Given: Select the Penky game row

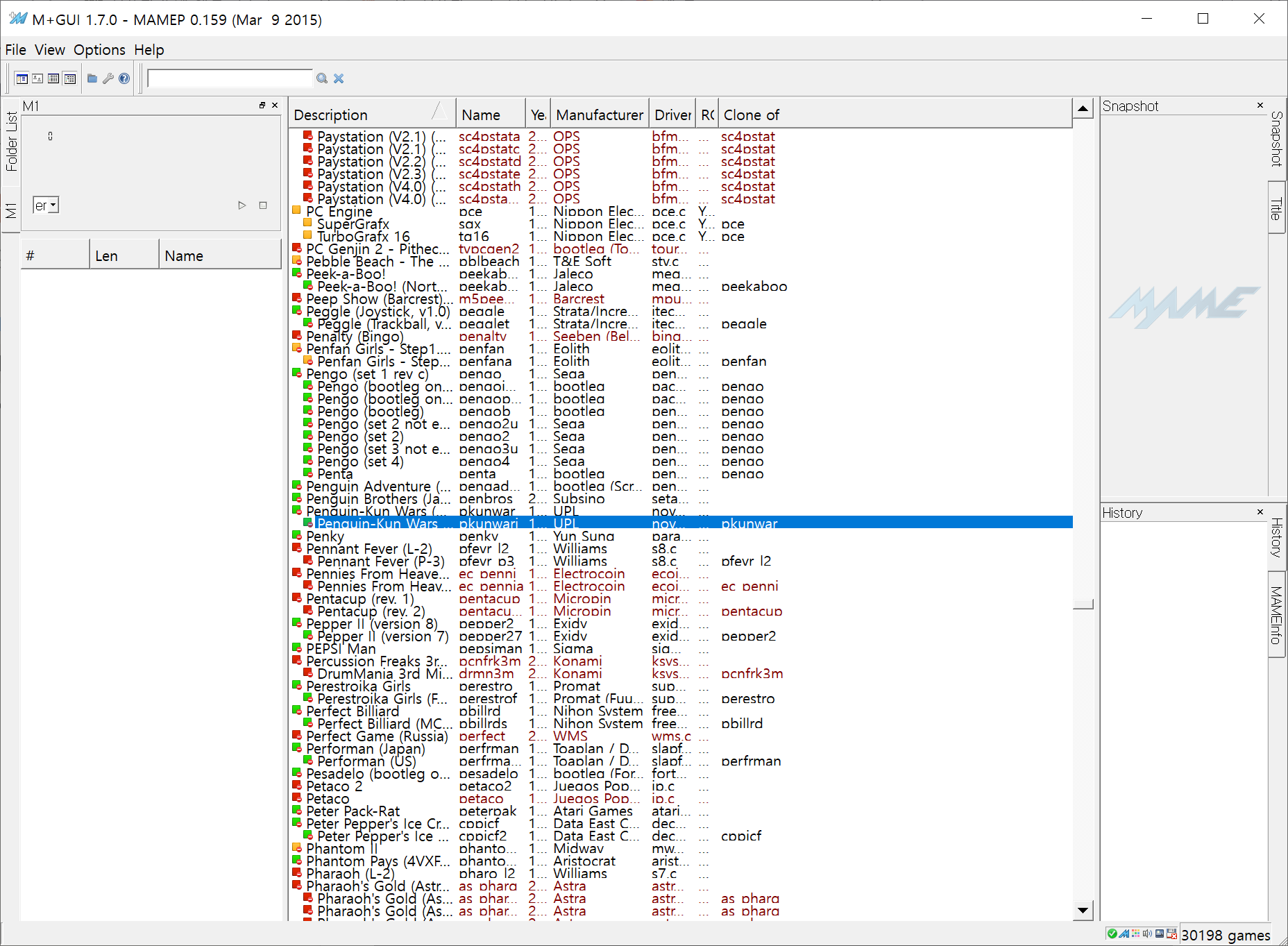Looking at the screenshot, I should [681, 537].
